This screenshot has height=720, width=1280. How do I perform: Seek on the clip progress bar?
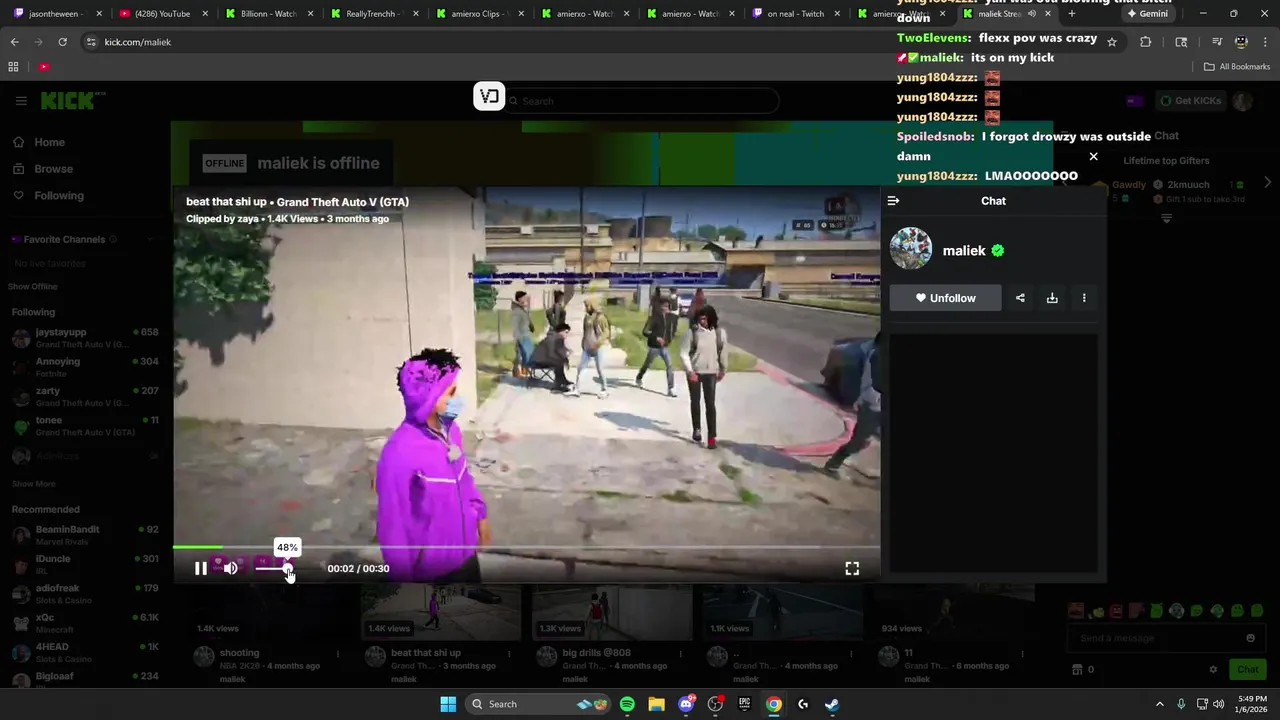coord(526,547)
